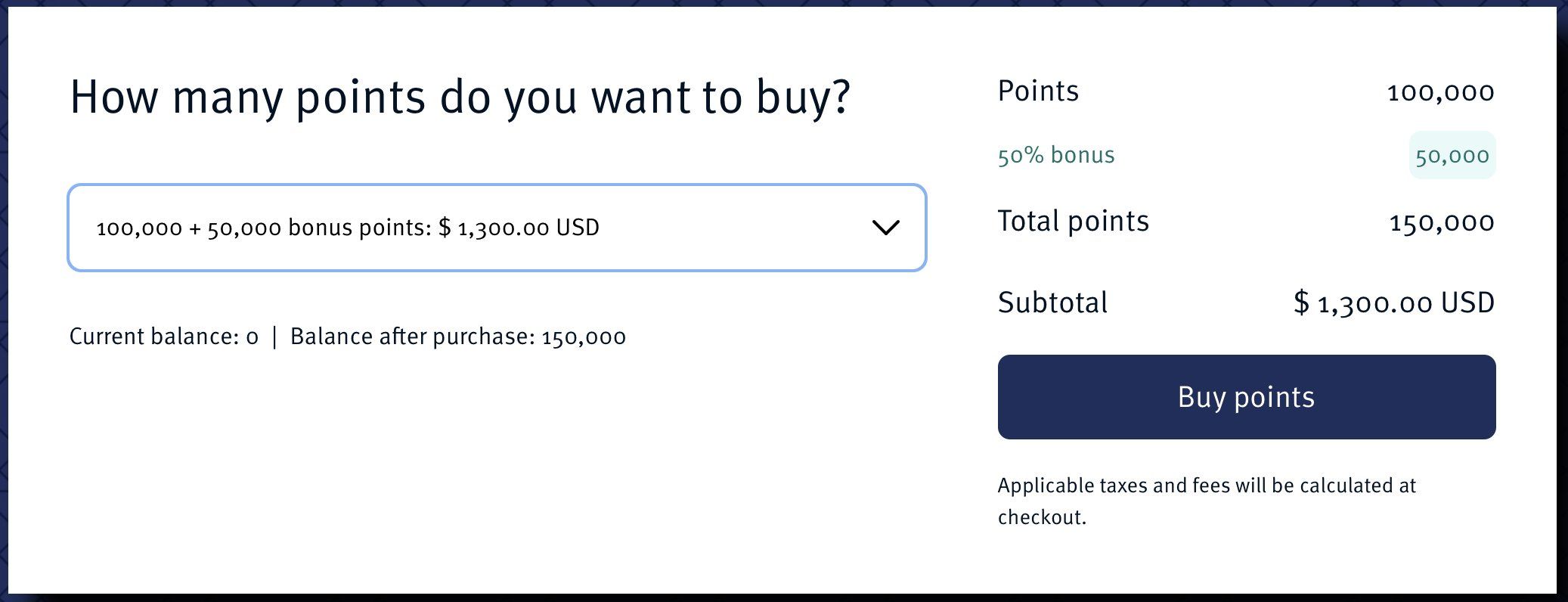Click the dropdown chevron arrow

pos(885,228)
